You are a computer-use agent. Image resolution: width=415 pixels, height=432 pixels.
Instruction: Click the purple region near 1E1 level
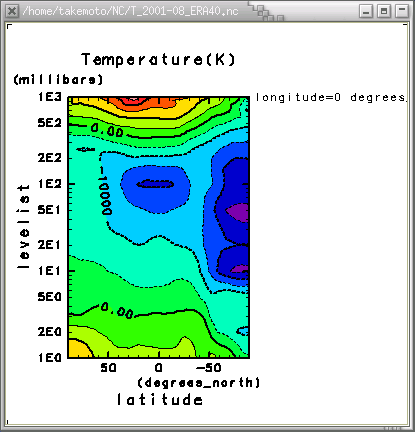(241, 269)
